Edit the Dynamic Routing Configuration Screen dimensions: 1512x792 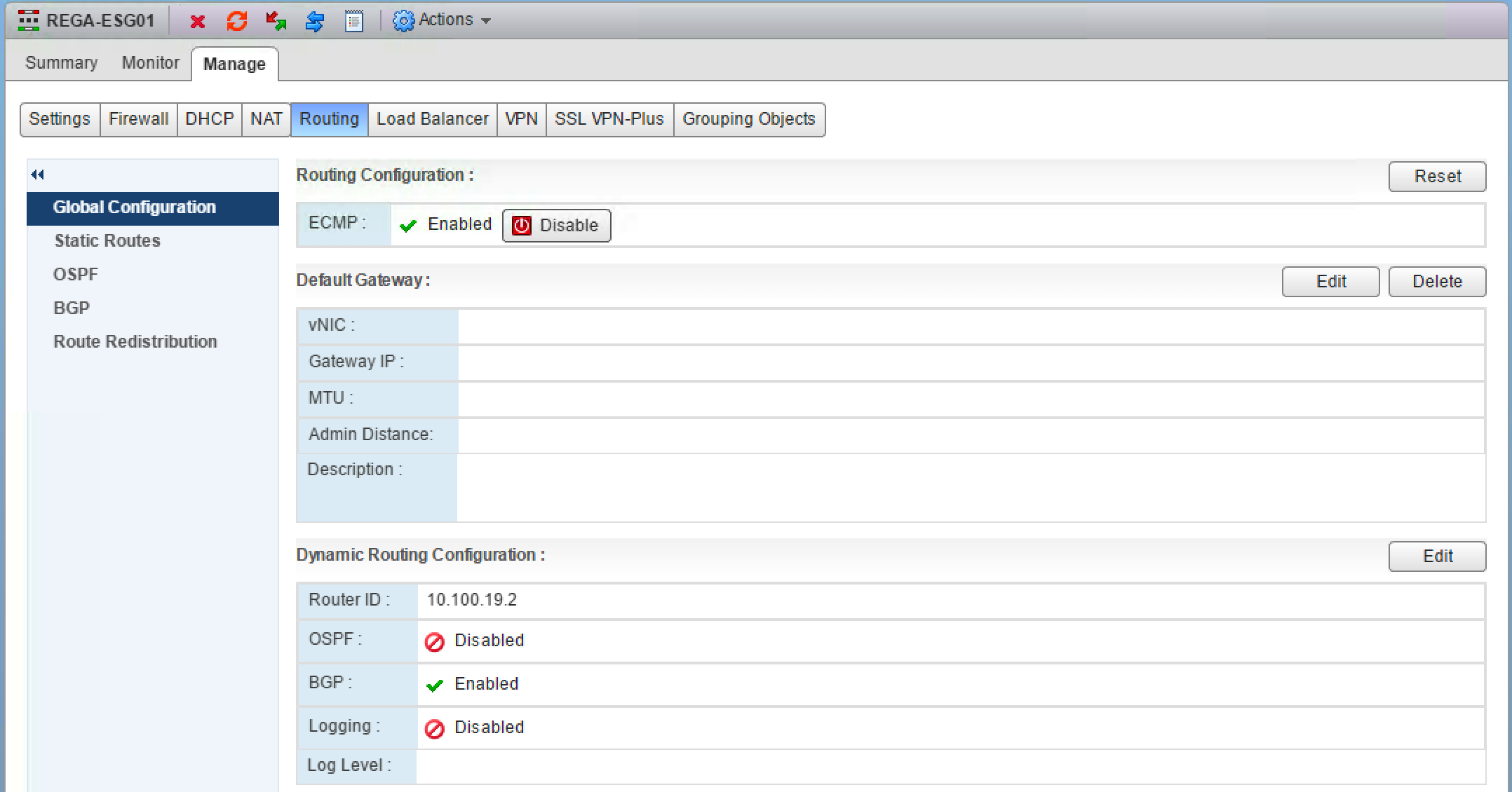(1436, 557)
